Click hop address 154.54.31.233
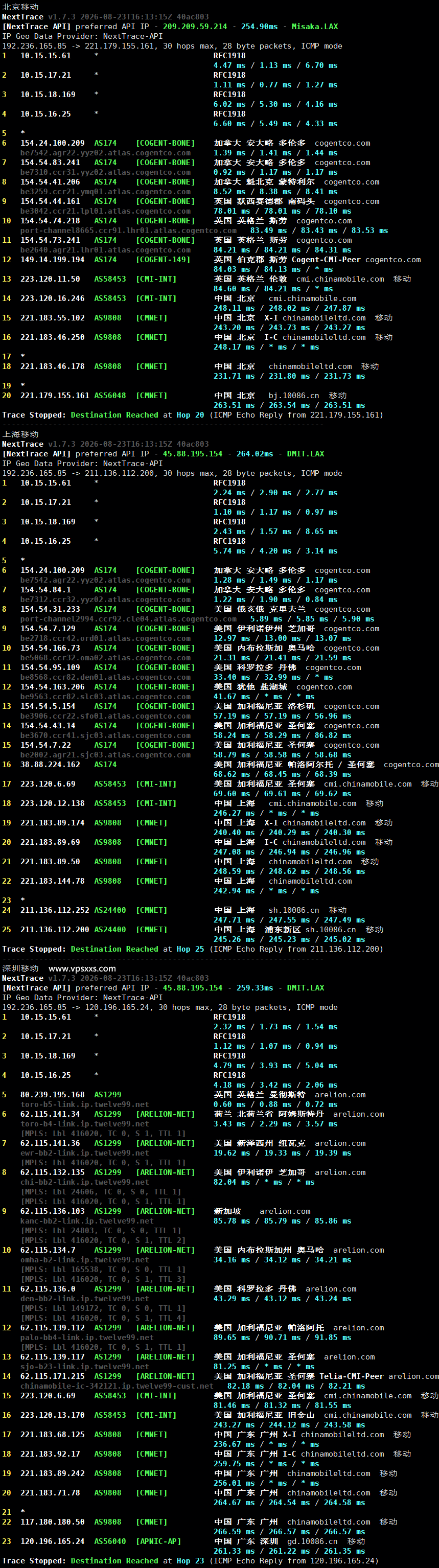 (50, 609)
